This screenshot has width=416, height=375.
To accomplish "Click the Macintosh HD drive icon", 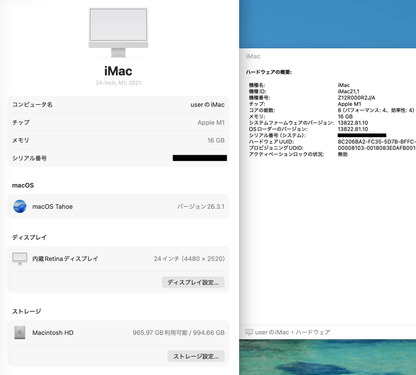I will (x=20, y=332).
